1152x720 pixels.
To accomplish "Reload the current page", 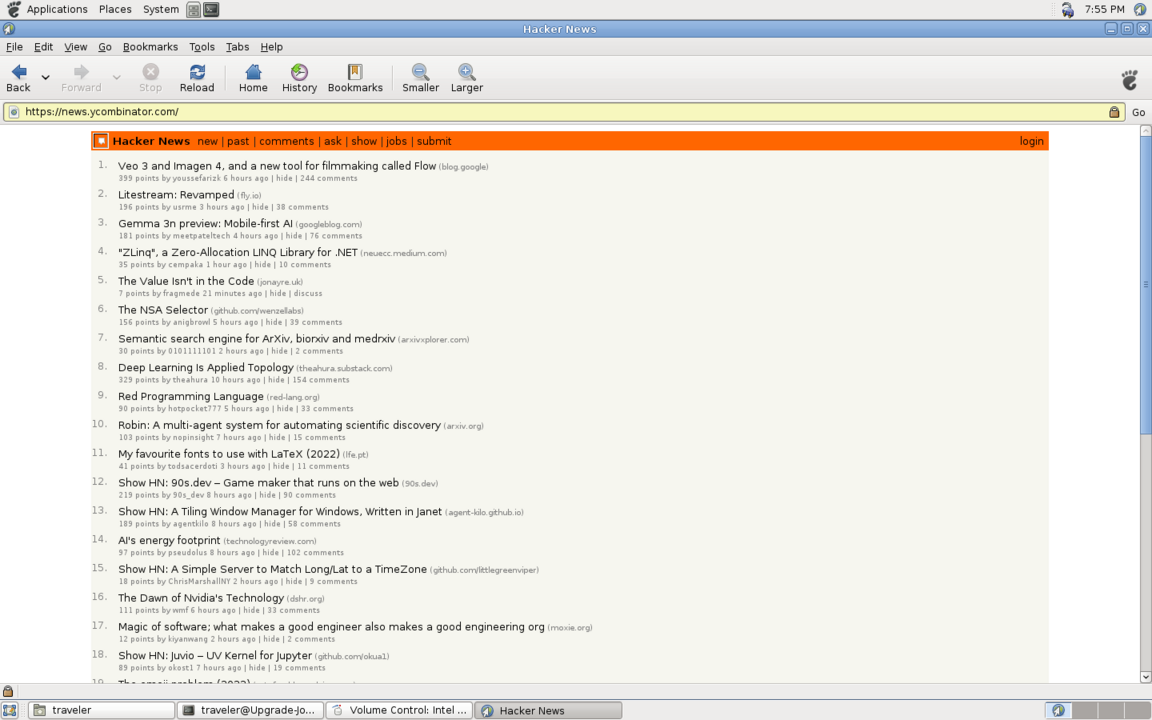I will point(197,78).
